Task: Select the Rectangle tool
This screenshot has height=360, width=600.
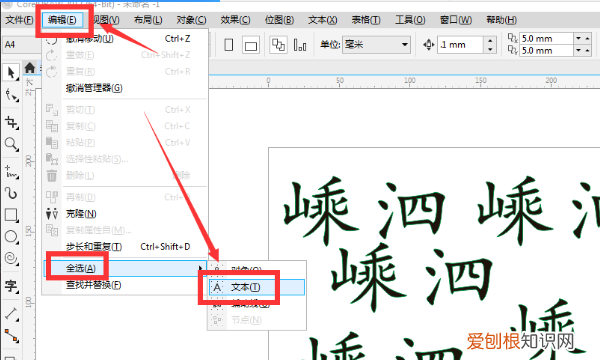Action: pos(11,215)
